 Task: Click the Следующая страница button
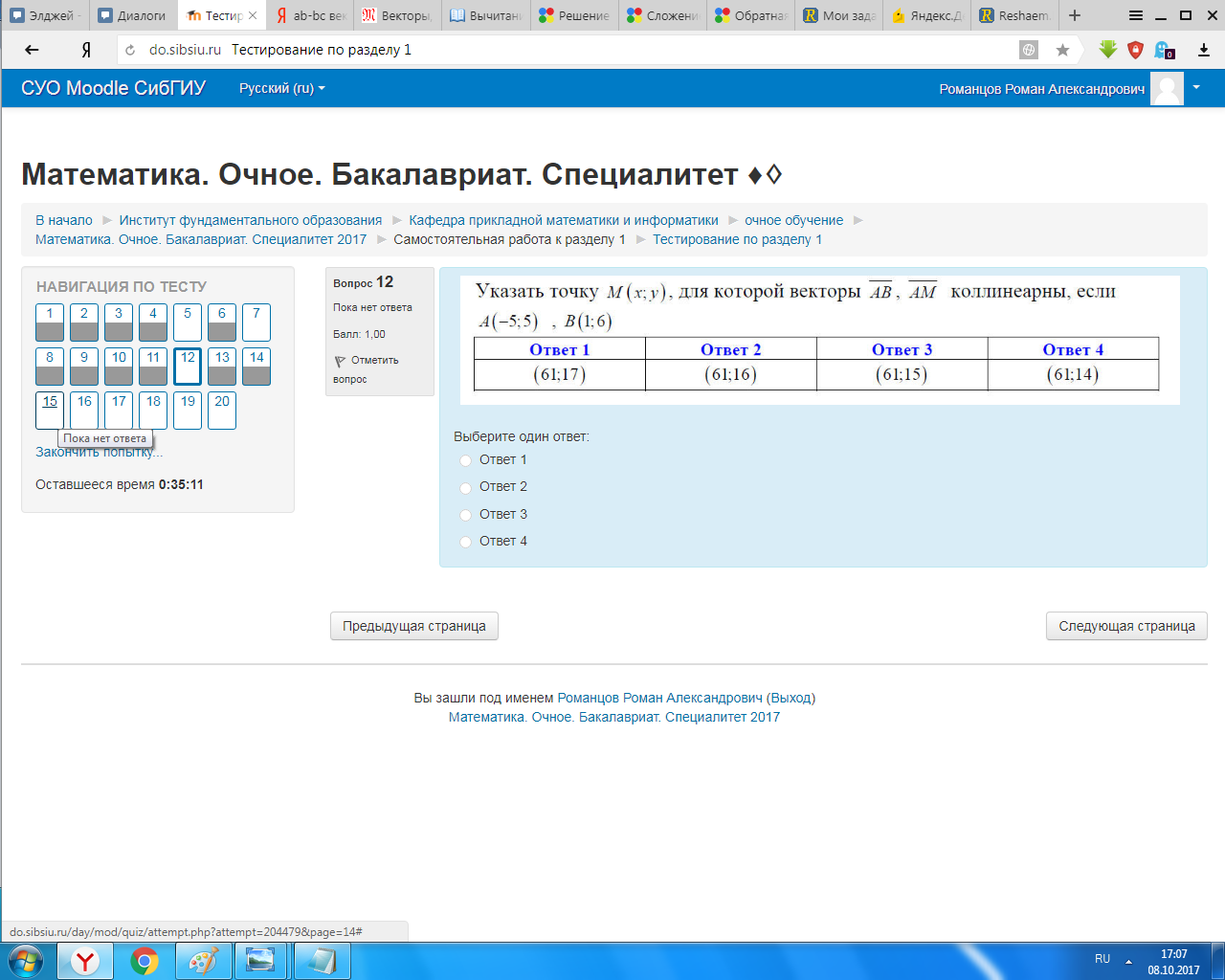(x=1126, y=626)
